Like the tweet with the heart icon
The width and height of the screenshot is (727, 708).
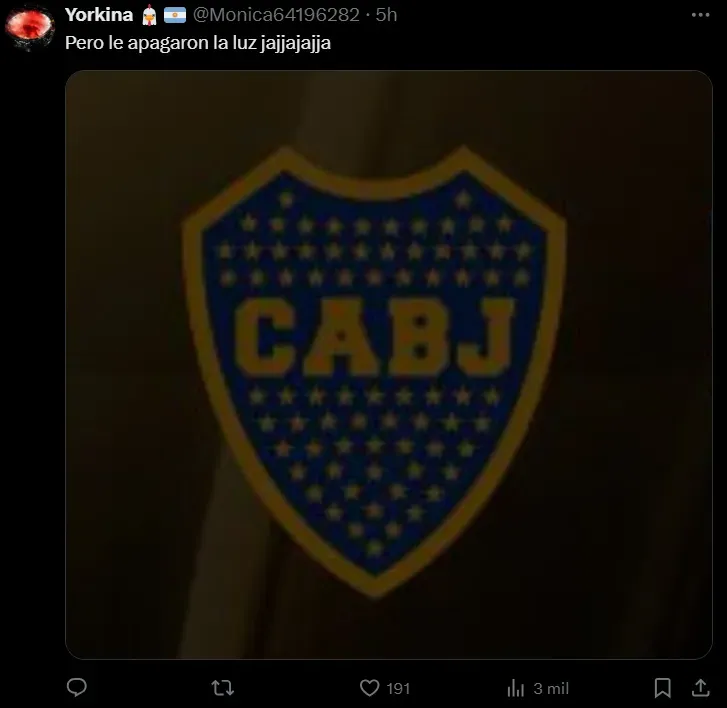tap(370, 688)
